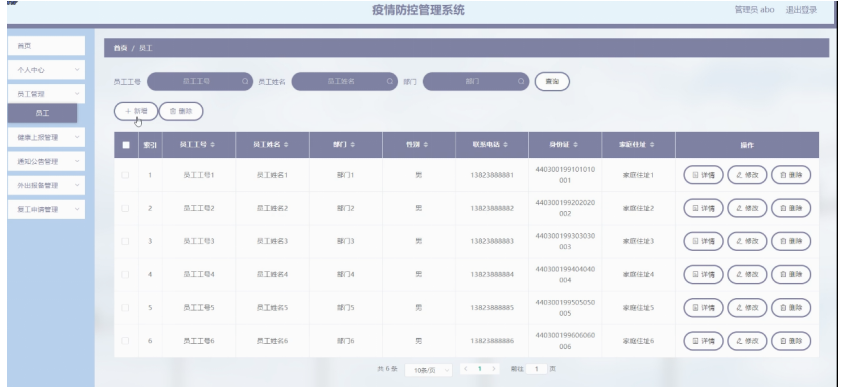This screenshot has height=389, width=849.
Task: Expand the 个人中心 sidebar menu
Action: pos(47,70)
